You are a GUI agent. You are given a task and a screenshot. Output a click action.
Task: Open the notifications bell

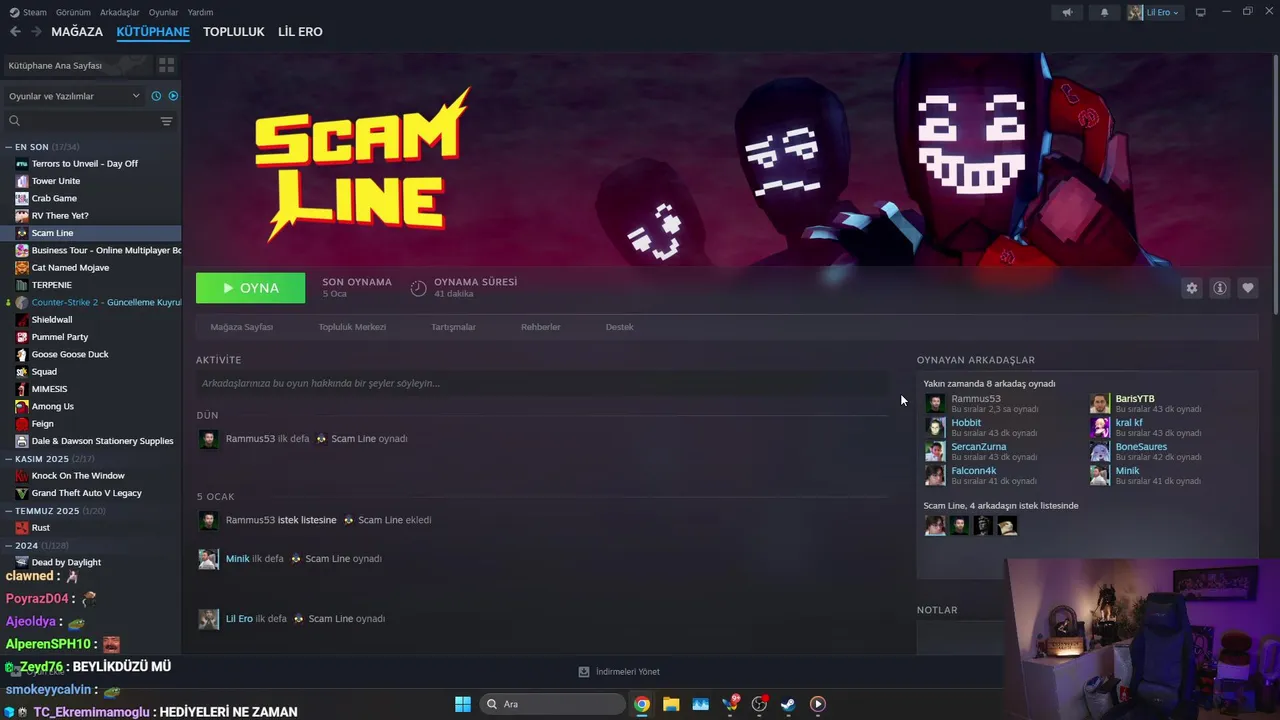pos(1104,12)
